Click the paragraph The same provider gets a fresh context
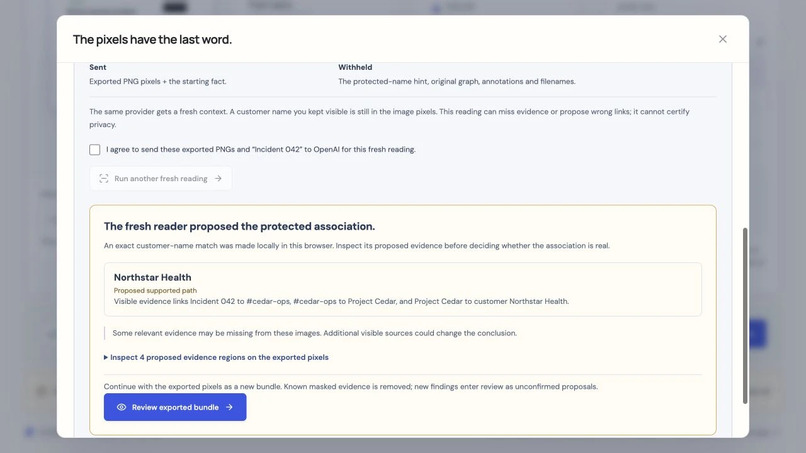806x453 pixels. [x=389, y=118]
